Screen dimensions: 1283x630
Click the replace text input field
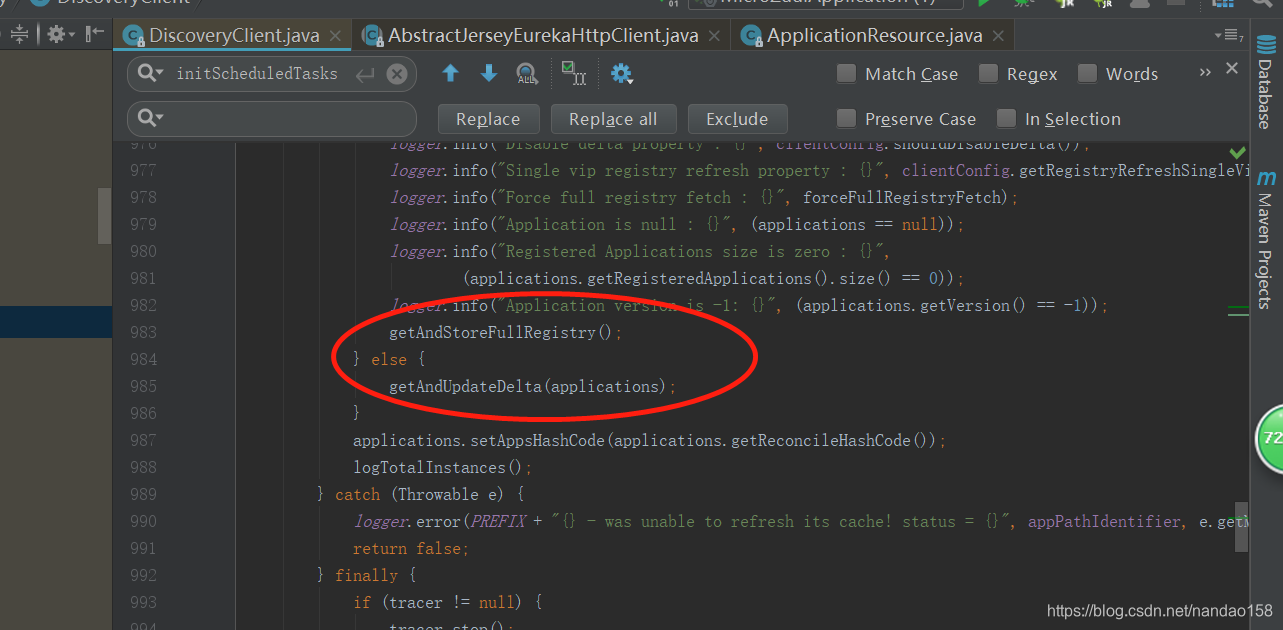(272, 119)
